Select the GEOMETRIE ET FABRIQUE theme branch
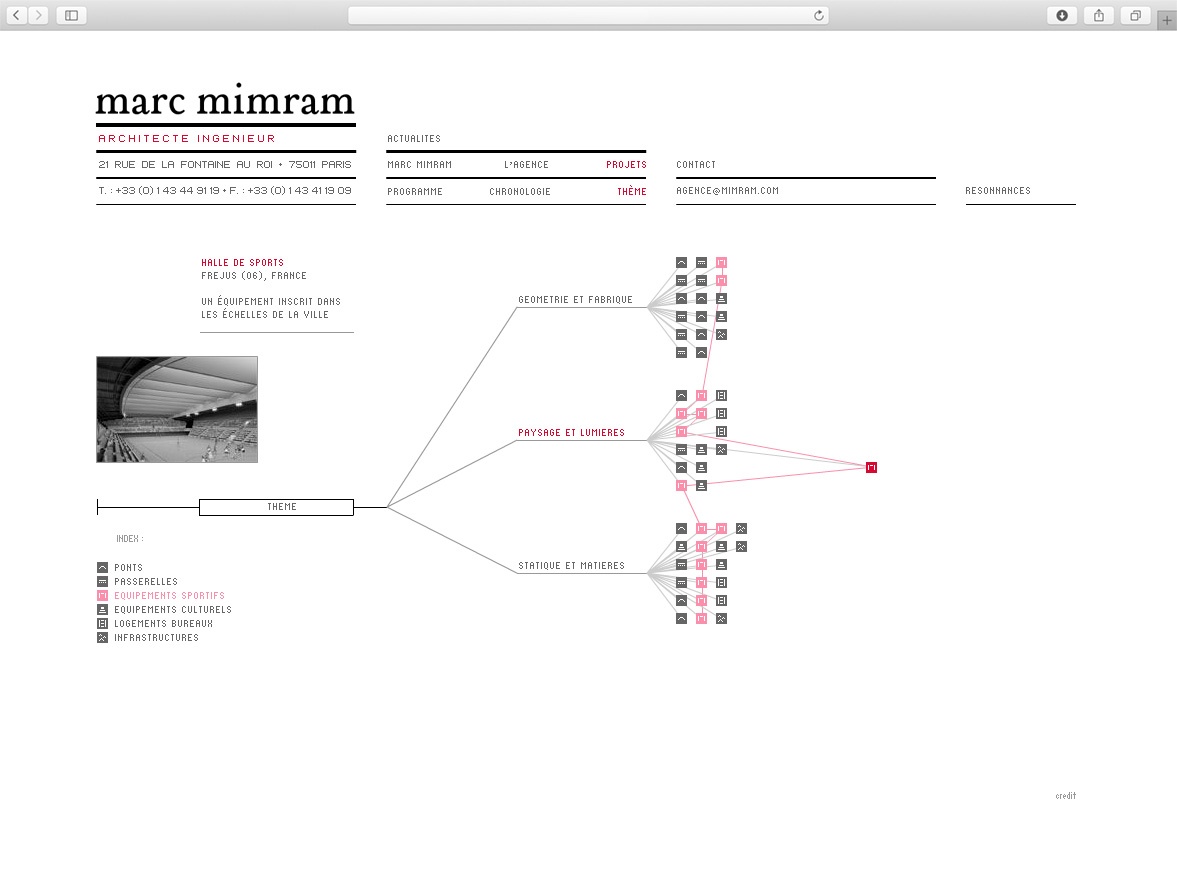1177x872 pixels. point(575,299)
